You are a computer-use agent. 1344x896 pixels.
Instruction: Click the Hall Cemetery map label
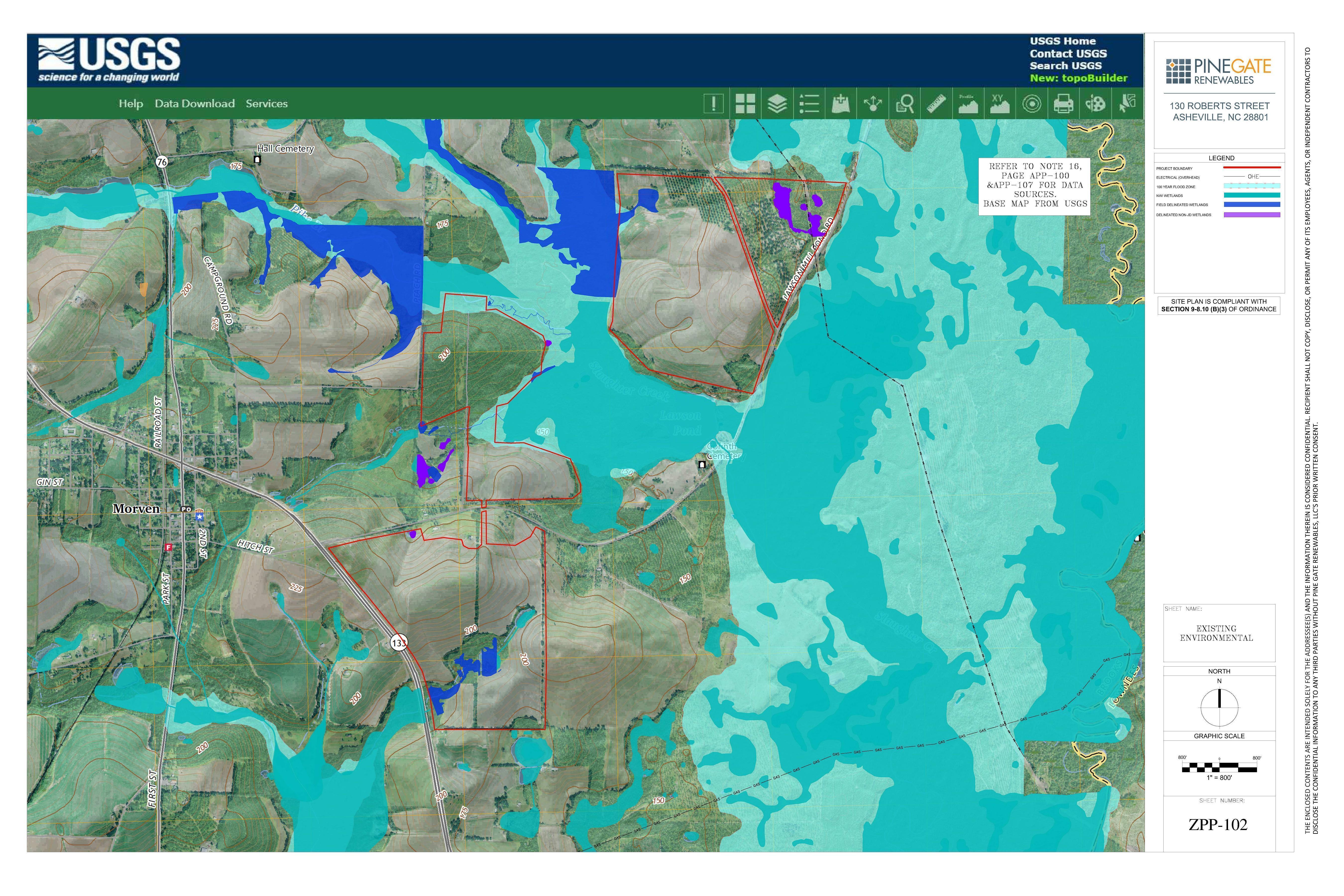(286, 149)
